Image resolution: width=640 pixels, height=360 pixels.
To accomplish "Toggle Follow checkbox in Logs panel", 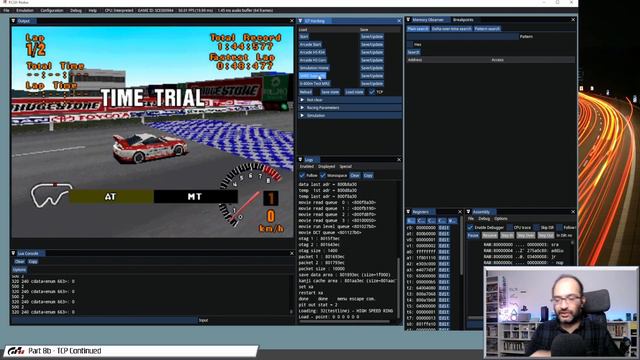I will pos(302,176).
